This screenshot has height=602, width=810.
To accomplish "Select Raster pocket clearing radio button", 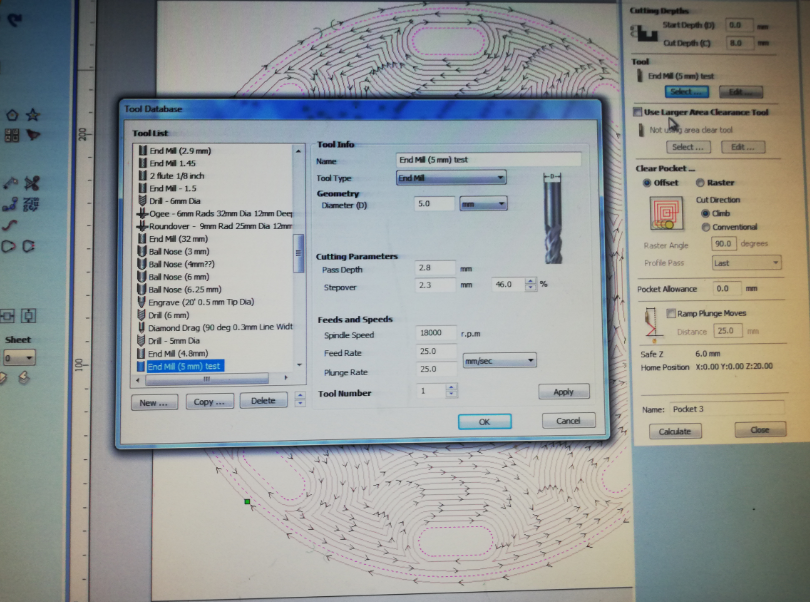I will point(700,182).
